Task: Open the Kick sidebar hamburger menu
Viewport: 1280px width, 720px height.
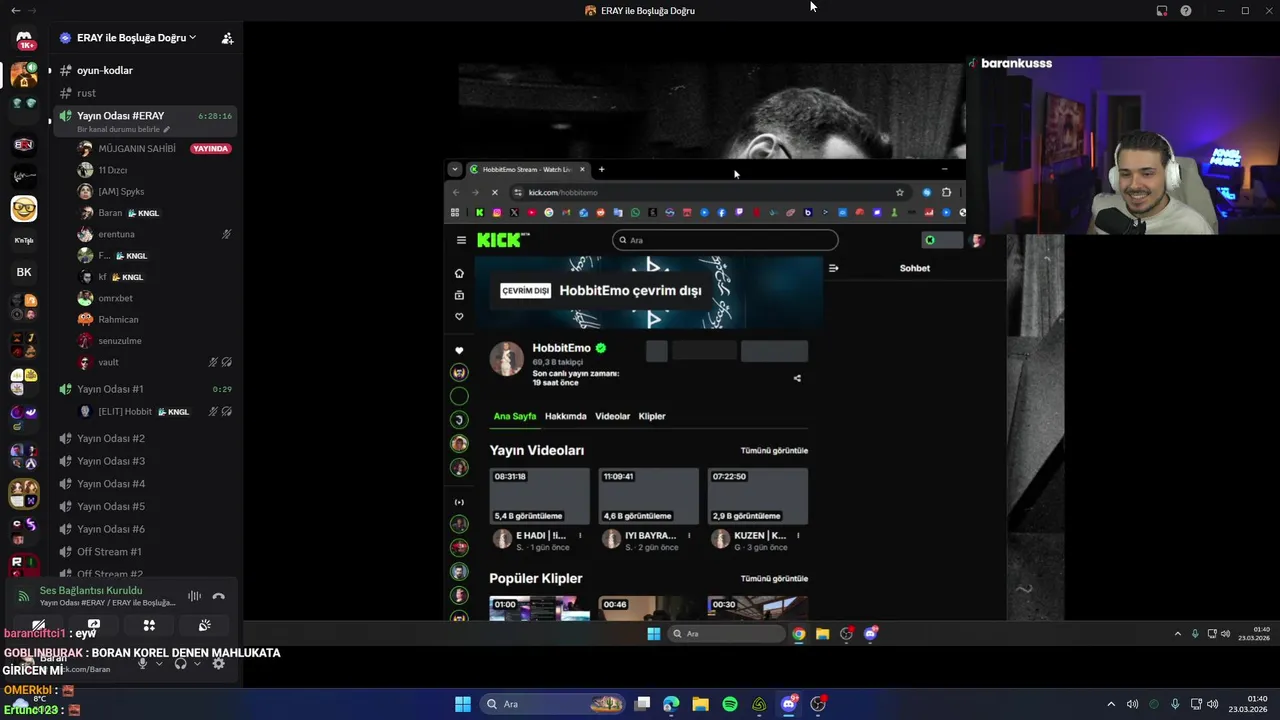Action: pos(461,240)
